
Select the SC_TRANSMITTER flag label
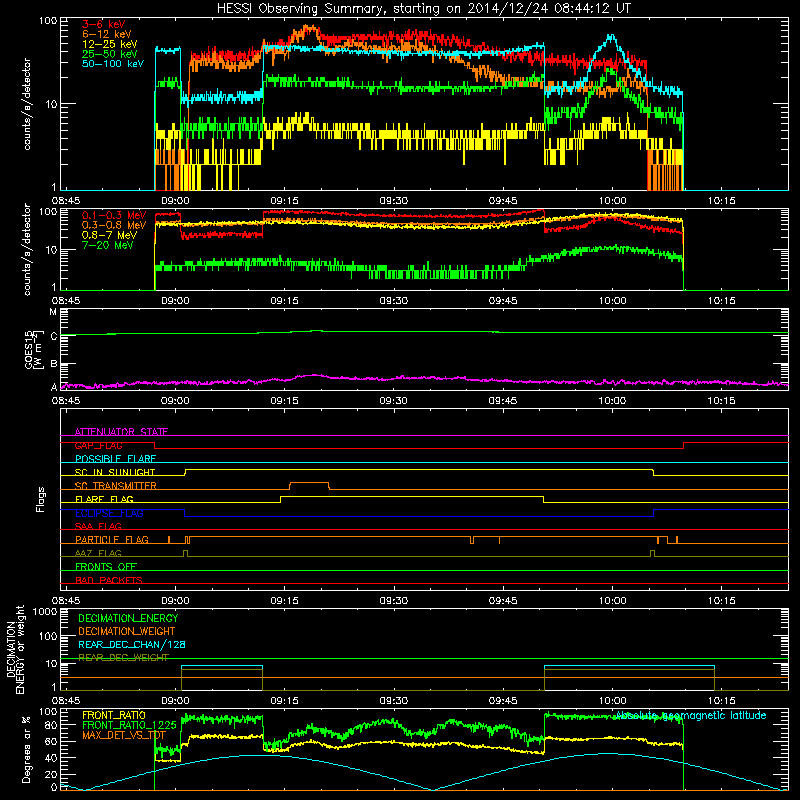(115, 486)
